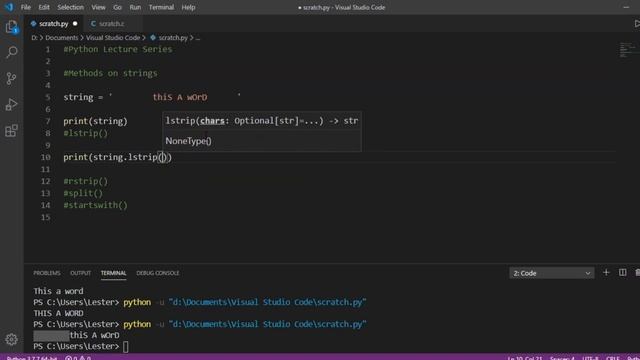Screen dimensions: 640x360
Task: Click the '#Methods on strings' comment
Action: (x=110, y=73)
